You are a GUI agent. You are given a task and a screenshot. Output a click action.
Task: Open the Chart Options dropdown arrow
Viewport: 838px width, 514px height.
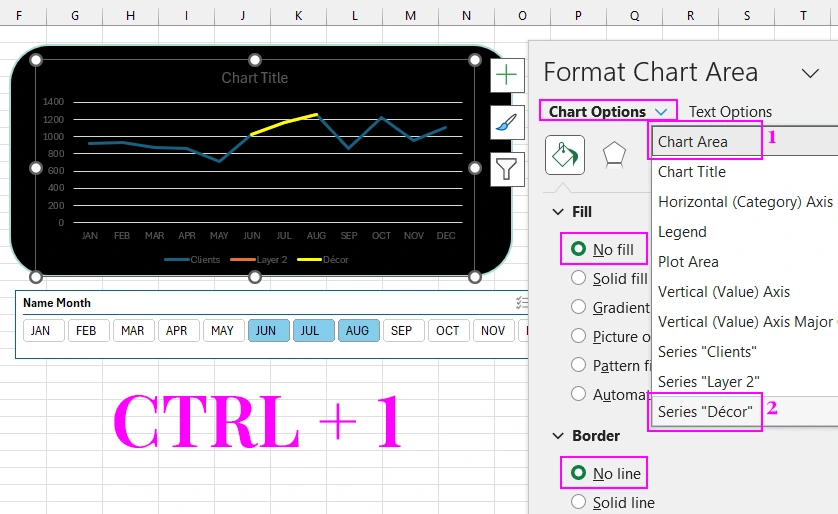click(x=661, y=112)
